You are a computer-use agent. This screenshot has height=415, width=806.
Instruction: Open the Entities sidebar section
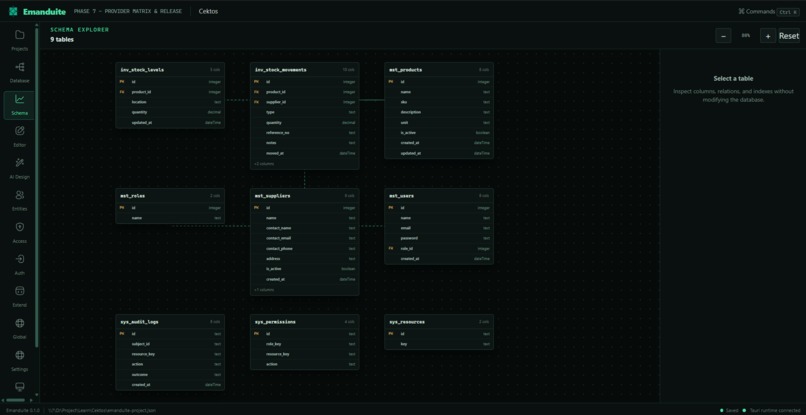[x=20, y=201]
